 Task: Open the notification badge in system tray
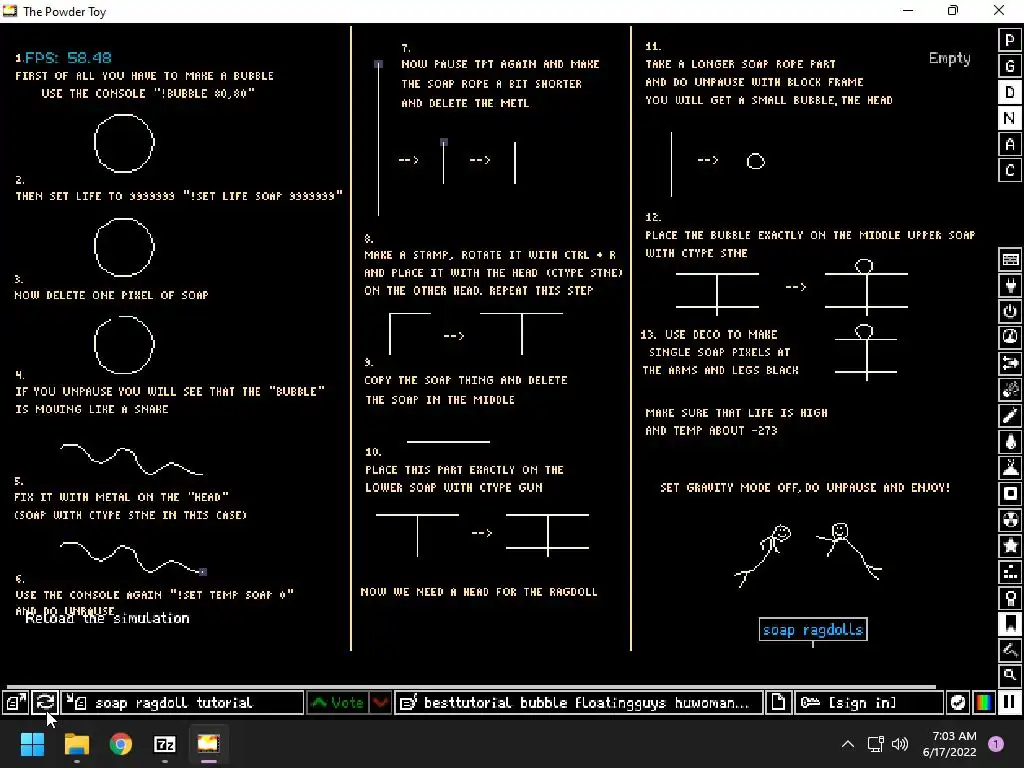click(996, 744)
